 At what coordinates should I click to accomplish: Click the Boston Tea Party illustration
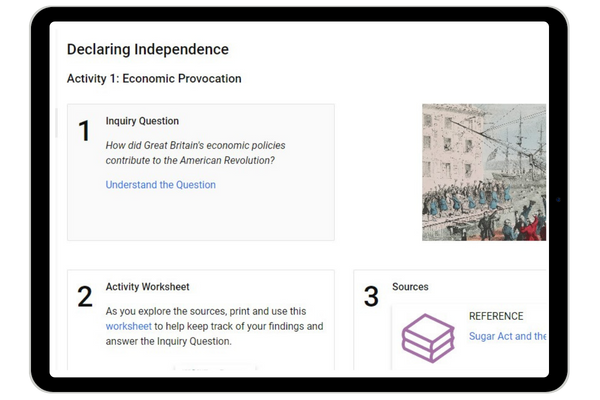(x=484, y=172)
